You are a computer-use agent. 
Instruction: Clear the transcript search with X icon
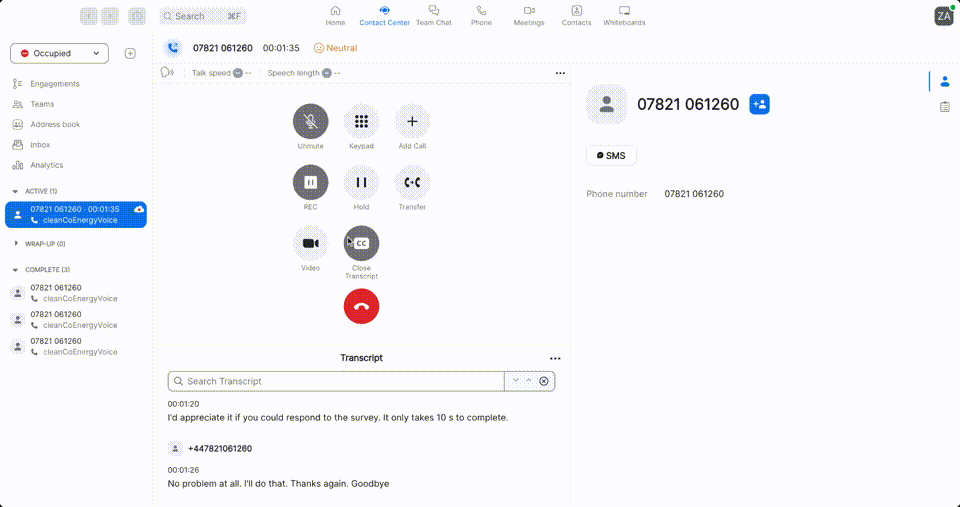point(544,381)
